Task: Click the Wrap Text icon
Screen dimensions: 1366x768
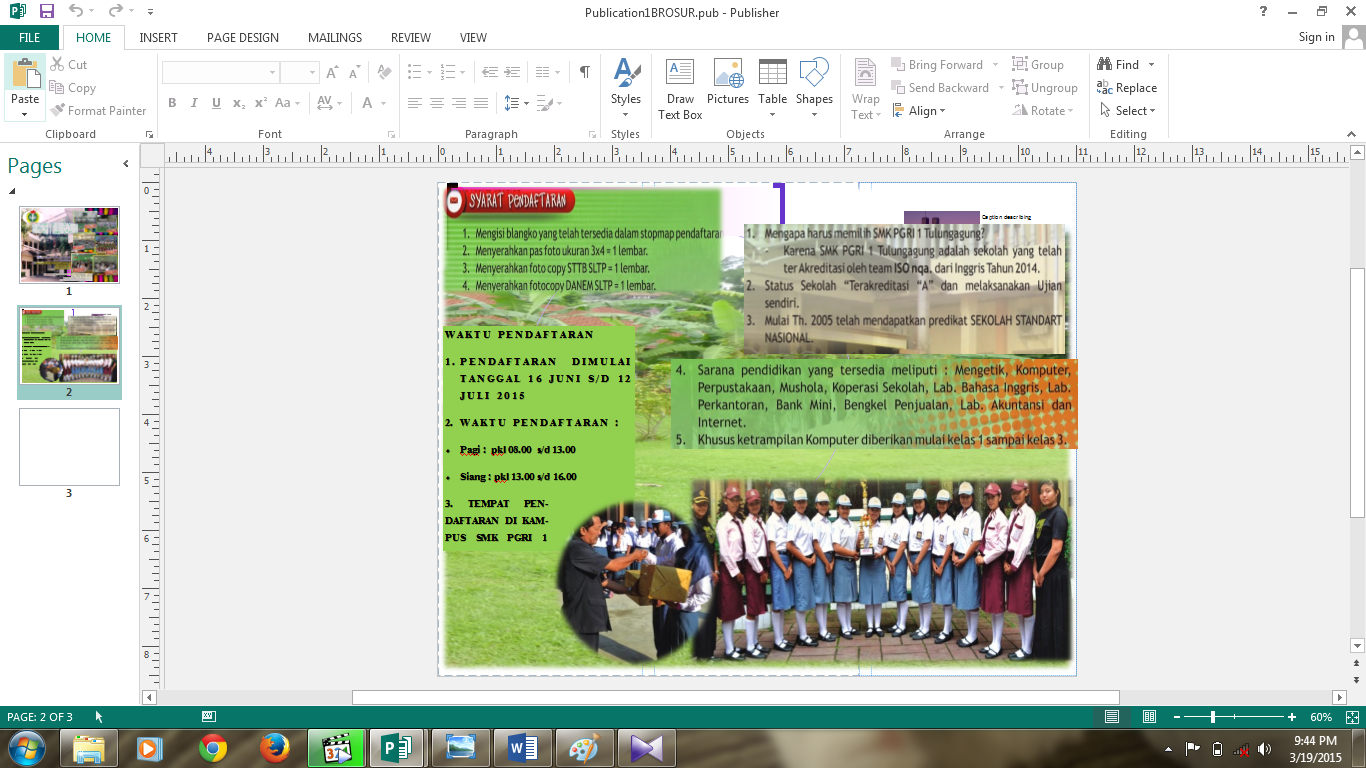Action: [865, 73]
